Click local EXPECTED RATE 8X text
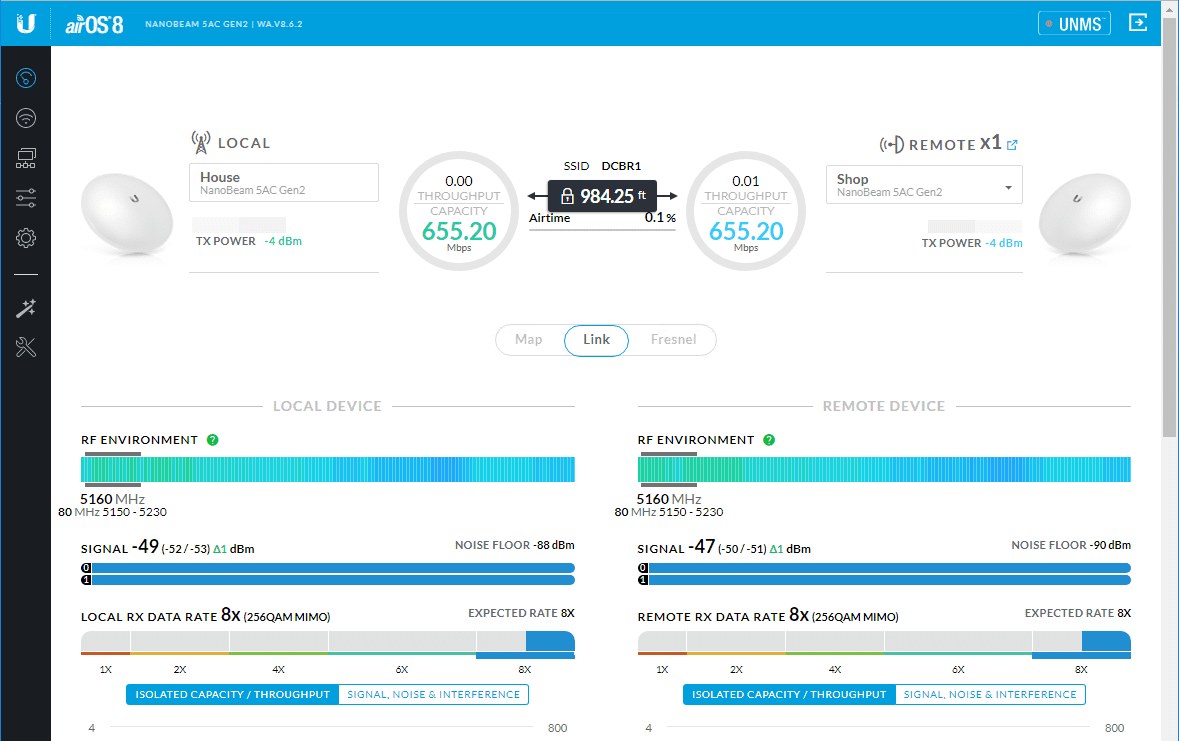 [521, 613]
